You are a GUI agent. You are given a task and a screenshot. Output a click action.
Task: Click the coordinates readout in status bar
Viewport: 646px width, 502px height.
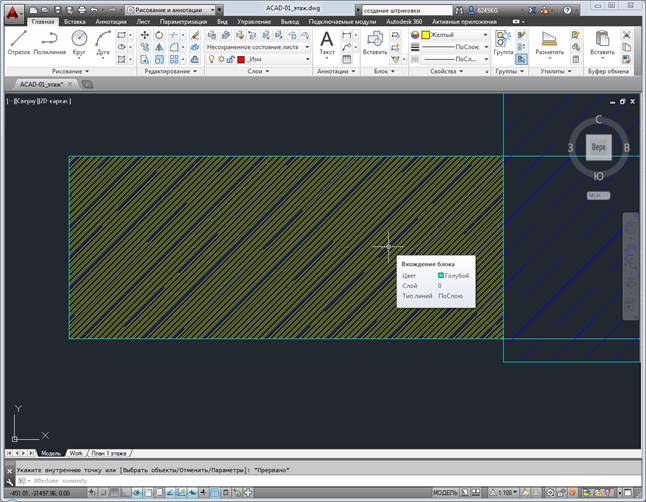click(41, 493)
